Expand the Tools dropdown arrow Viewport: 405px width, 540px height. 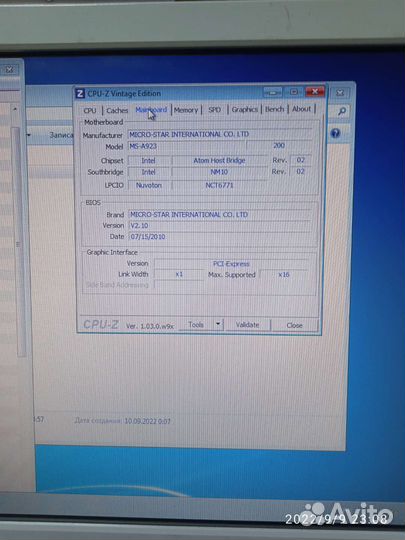[x=218, y=324]
